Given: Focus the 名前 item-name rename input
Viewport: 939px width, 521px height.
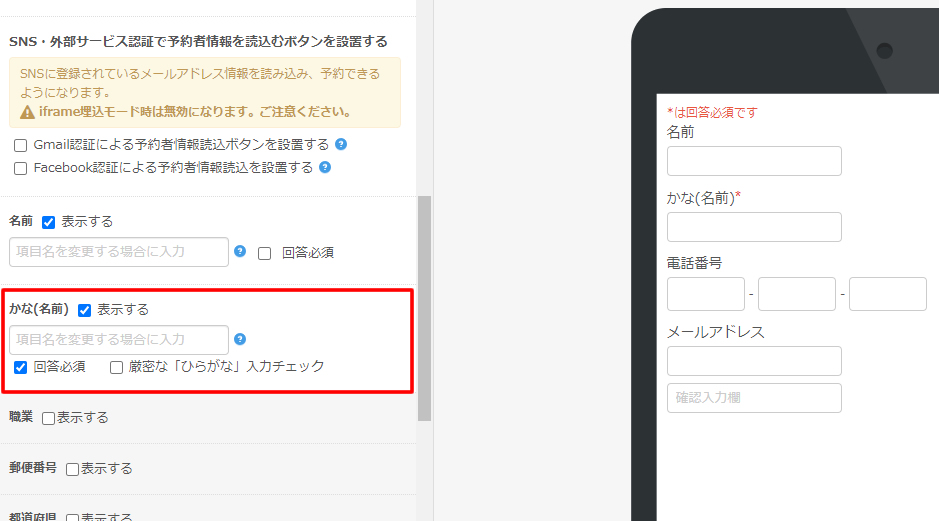Looking at the screenshot, I should point(119,252).
